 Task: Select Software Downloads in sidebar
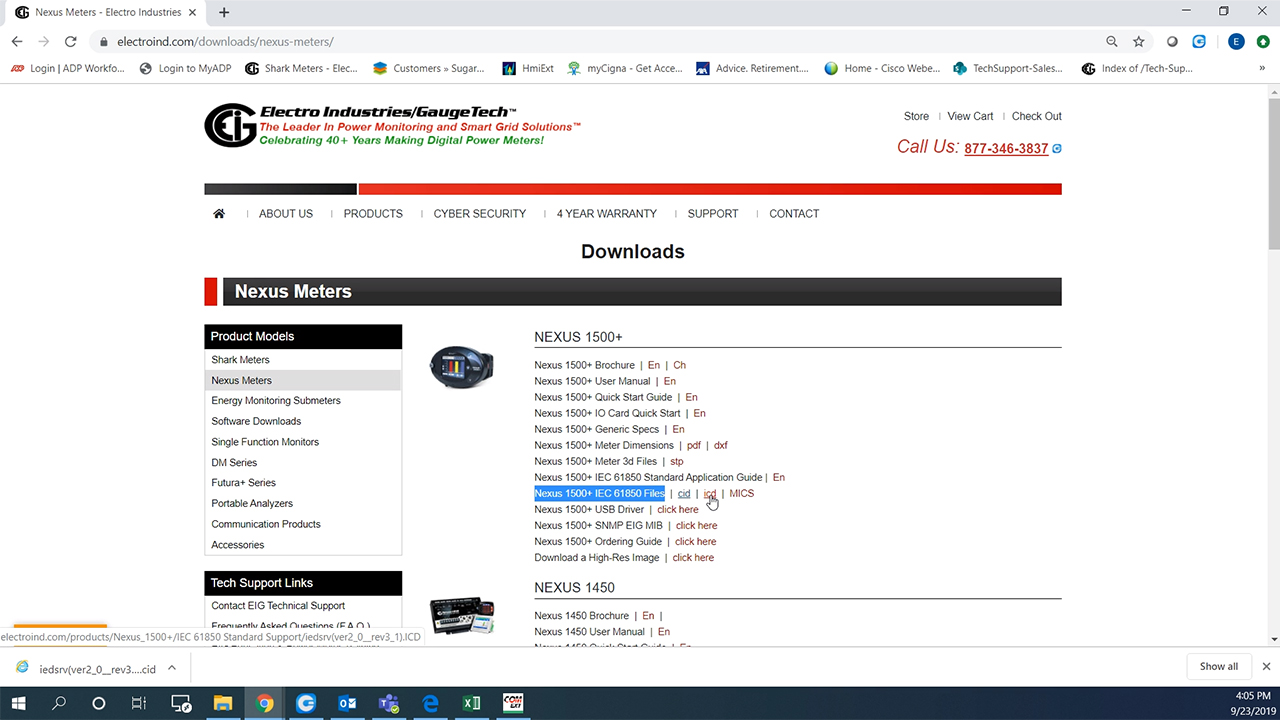pyautogui.click(x=256, y=421)
